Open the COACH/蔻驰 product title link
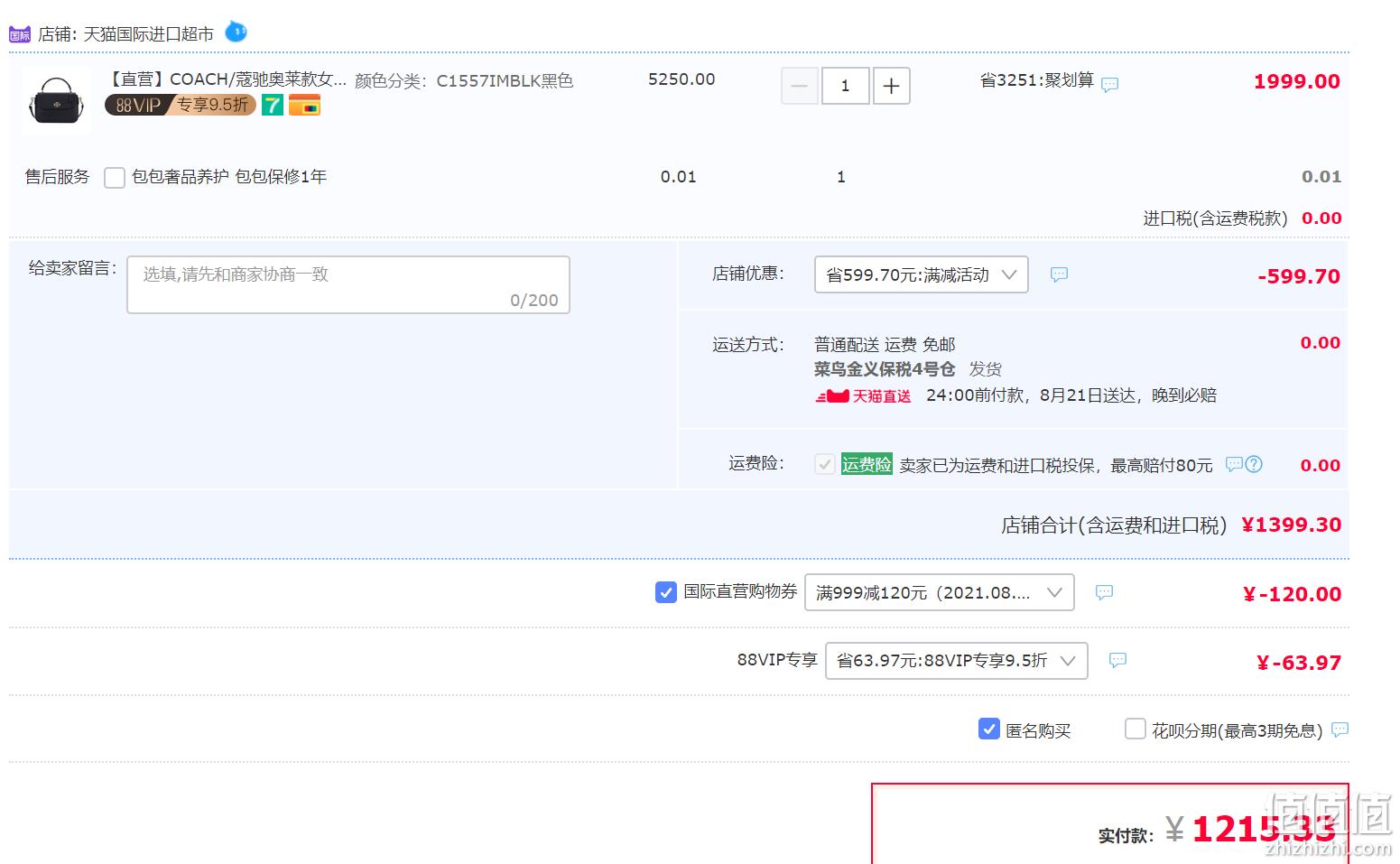This screenshot has width=1400, height=864. point(227,79)
